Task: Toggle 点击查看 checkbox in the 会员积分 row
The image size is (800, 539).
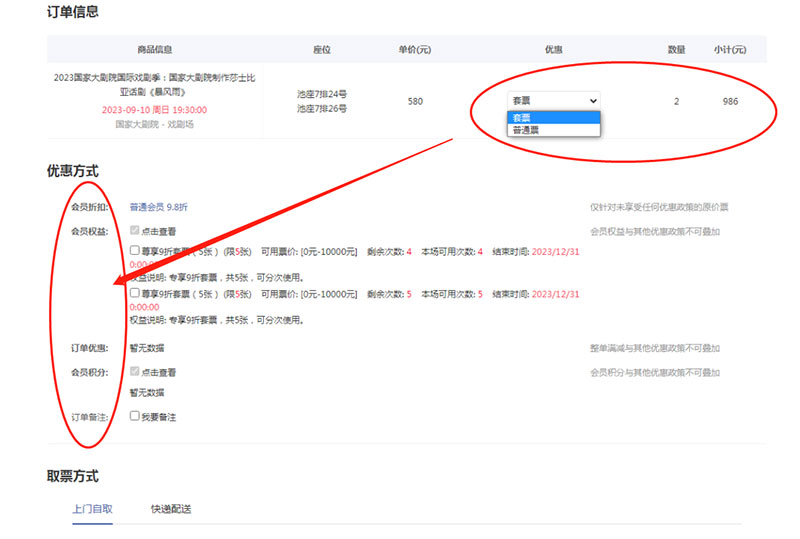Action: [x=135, y=372]
